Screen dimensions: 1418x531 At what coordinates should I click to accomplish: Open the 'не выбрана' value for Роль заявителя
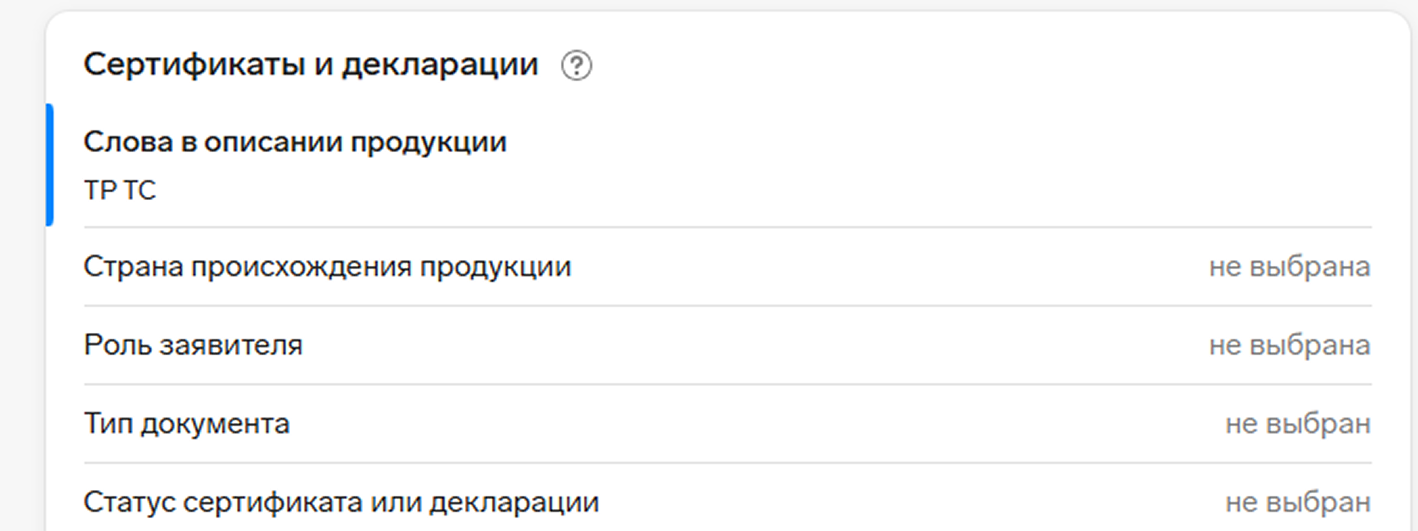1290,346
